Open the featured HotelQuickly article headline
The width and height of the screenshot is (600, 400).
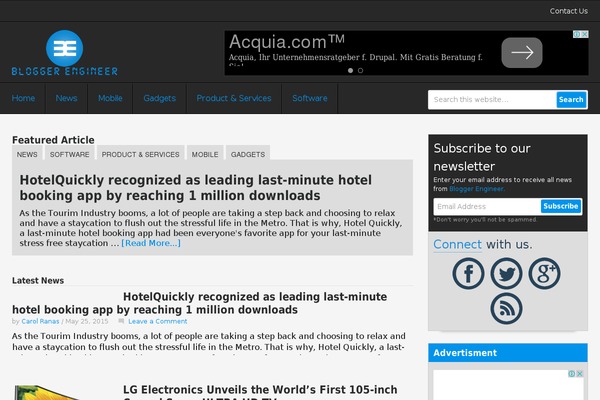pyautogui.click(x=196, y=188)
